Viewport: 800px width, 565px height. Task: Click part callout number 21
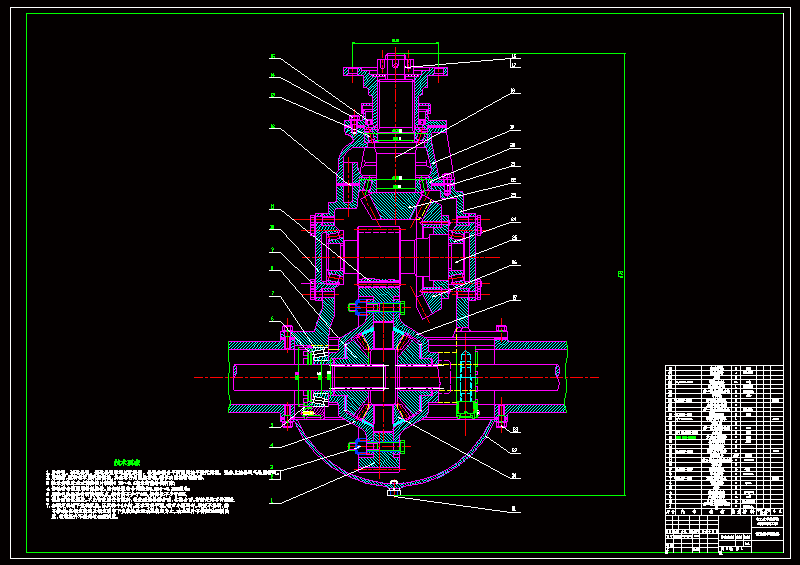pos(514,164)
